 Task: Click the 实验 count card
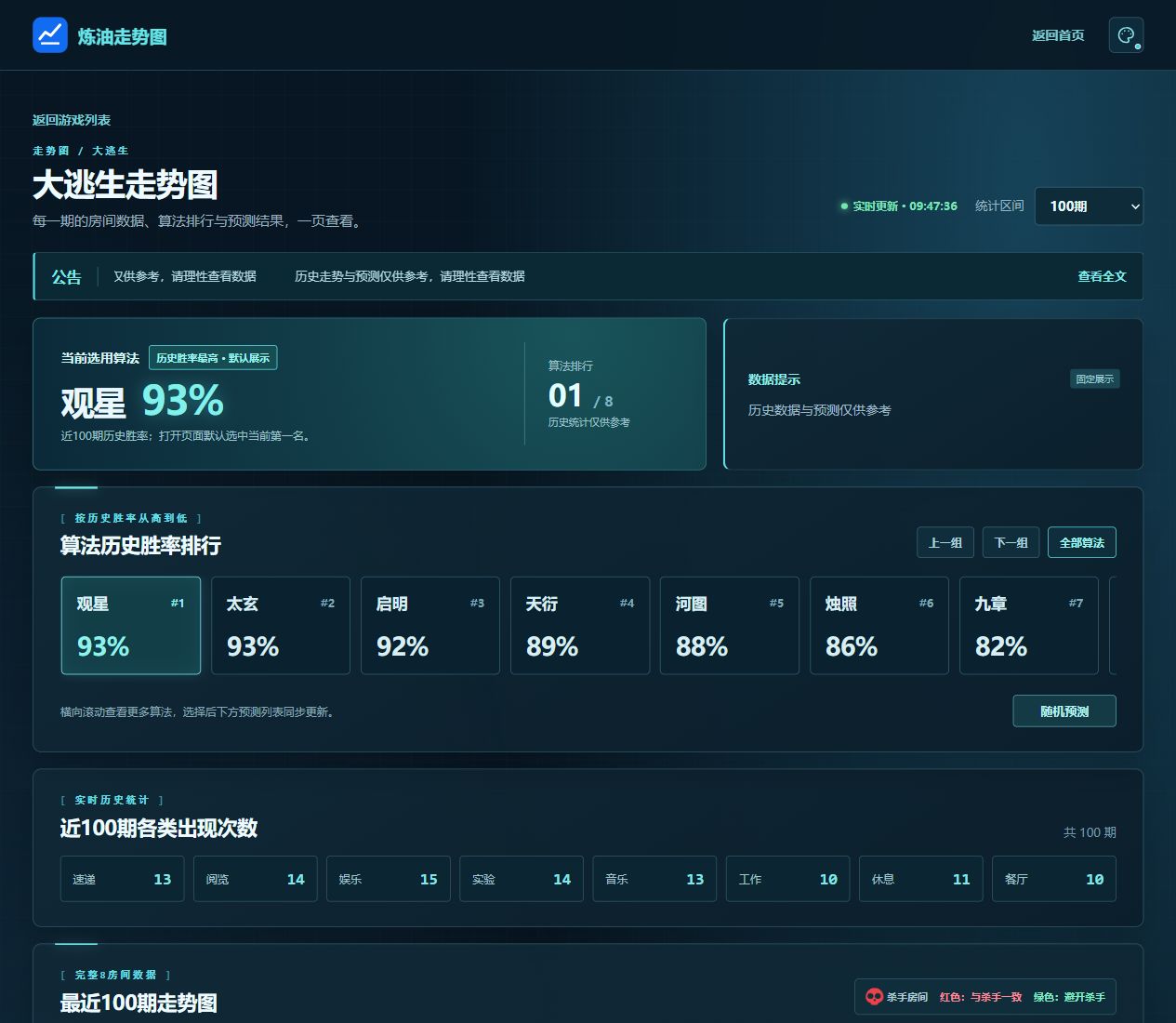[522, 879]
